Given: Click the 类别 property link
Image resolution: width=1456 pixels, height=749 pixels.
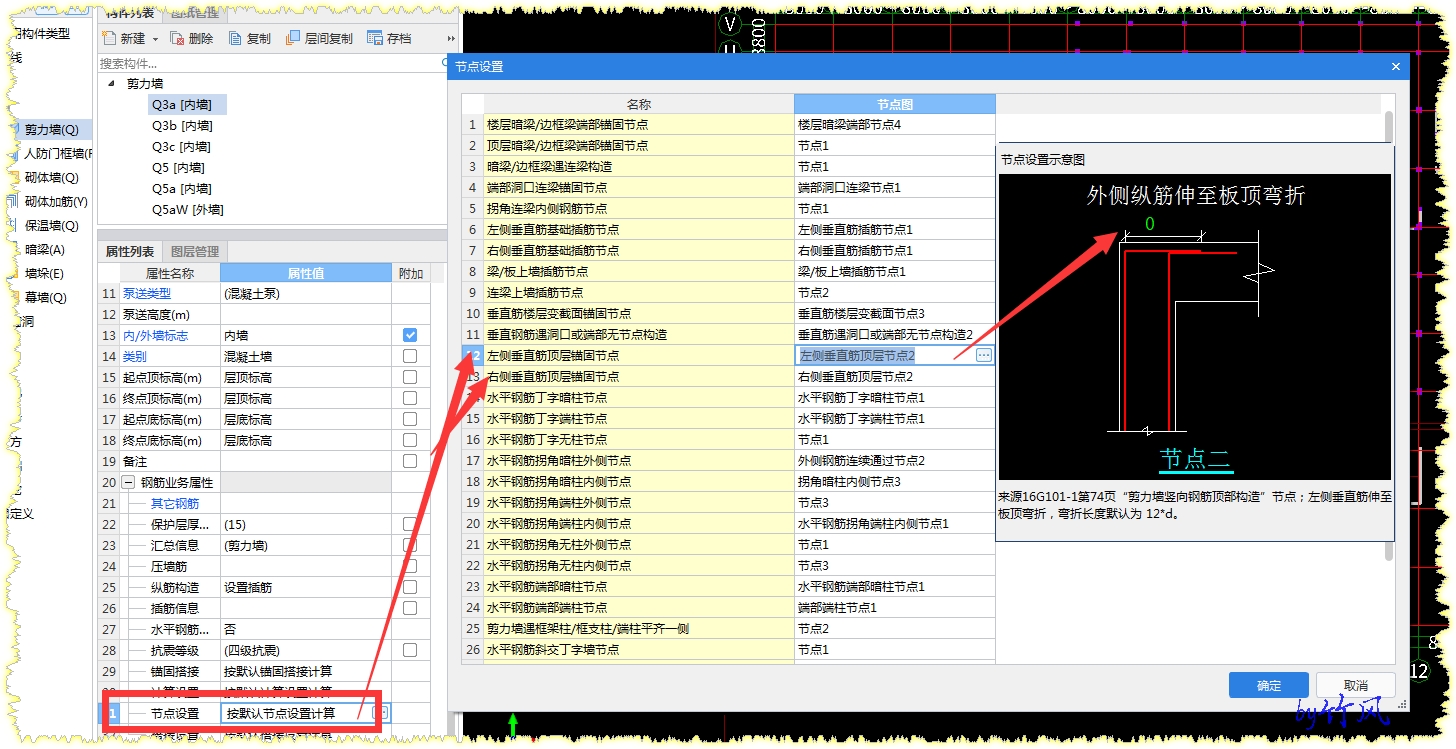Looking at the screenshot, I should (x=135, y=357).
